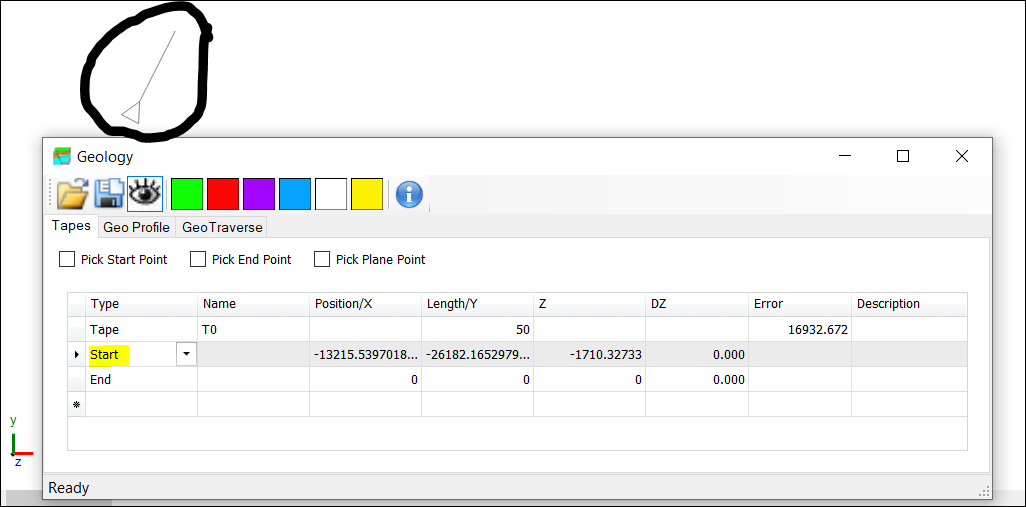Select the Tape row name cell T0

[x=253, y=329]
